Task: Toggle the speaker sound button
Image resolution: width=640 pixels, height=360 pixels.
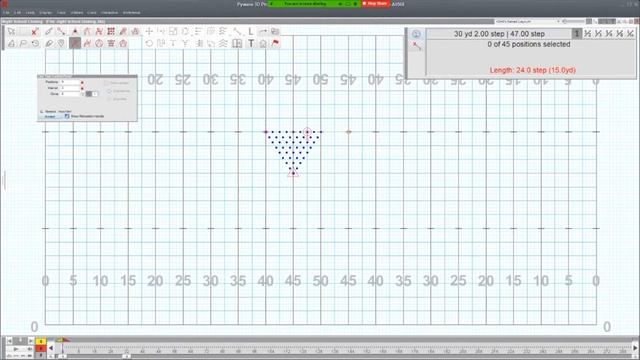Action: 30,349
